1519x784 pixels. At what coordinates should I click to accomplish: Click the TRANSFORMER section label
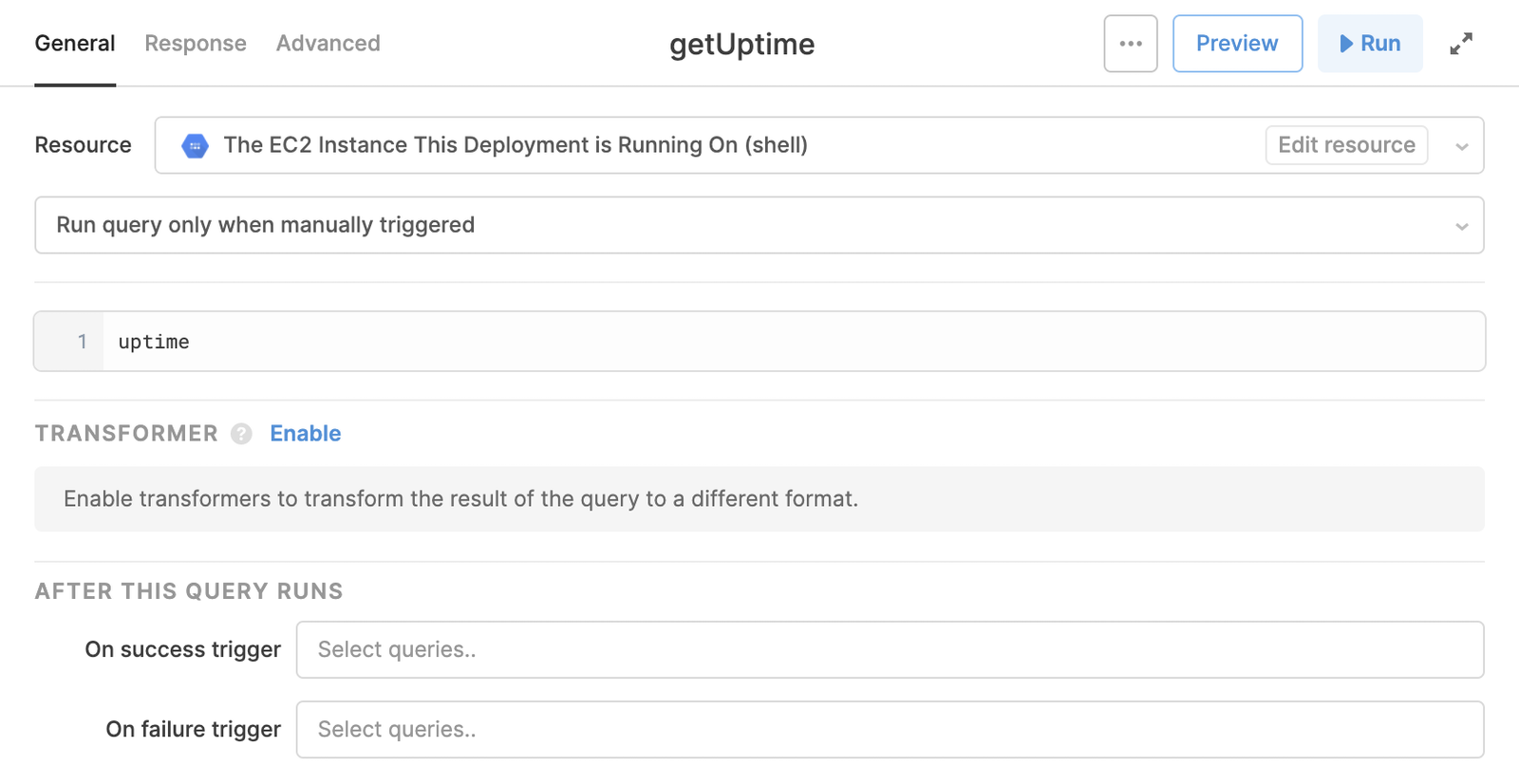coord(126,434)
